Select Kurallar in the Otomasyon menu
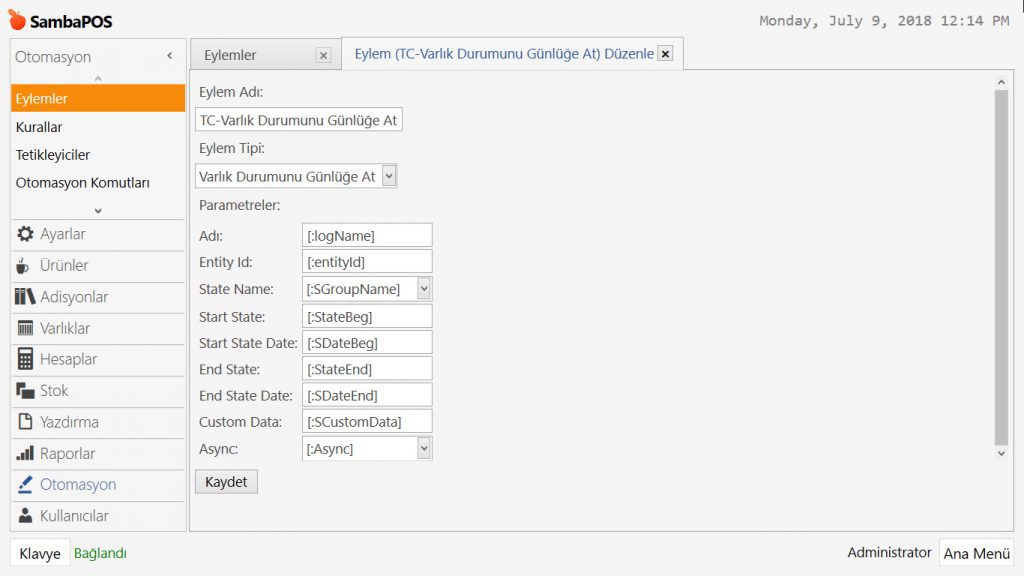Image resolution: width=1024 pixels, height=576 pixels. click(x=39, y=127)
